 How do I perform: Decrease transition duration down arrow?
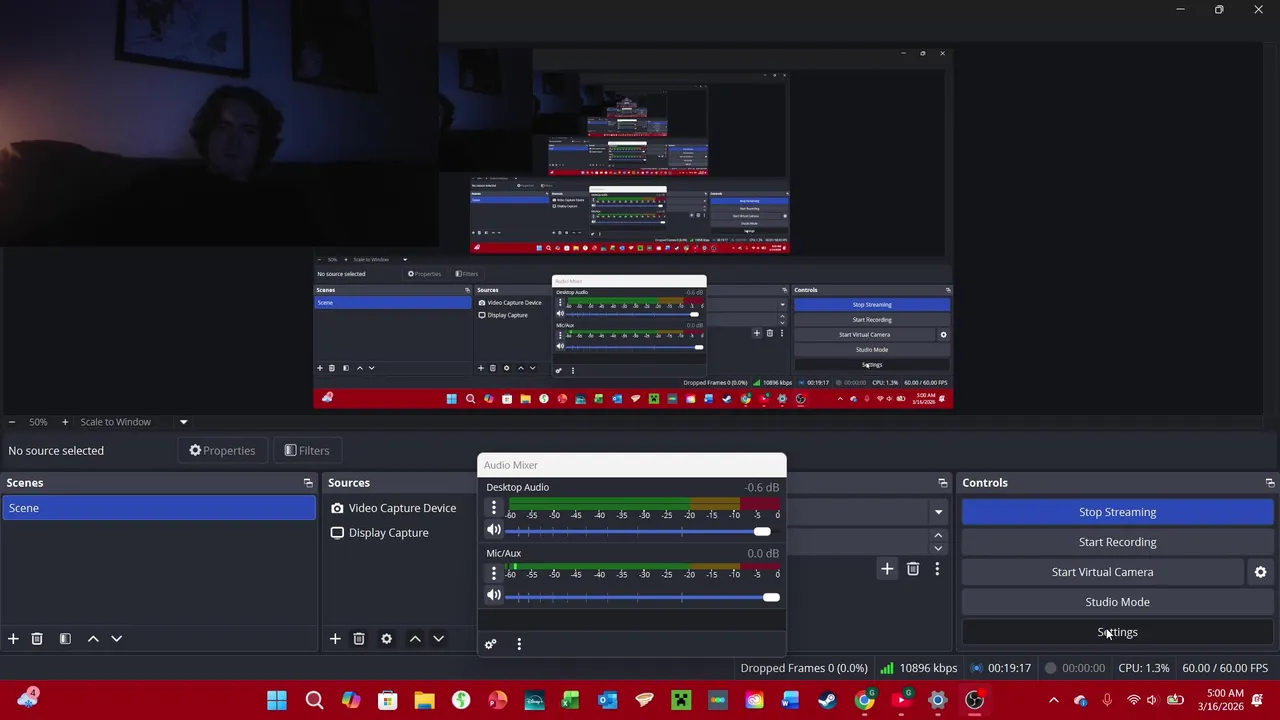coord(938,548)
